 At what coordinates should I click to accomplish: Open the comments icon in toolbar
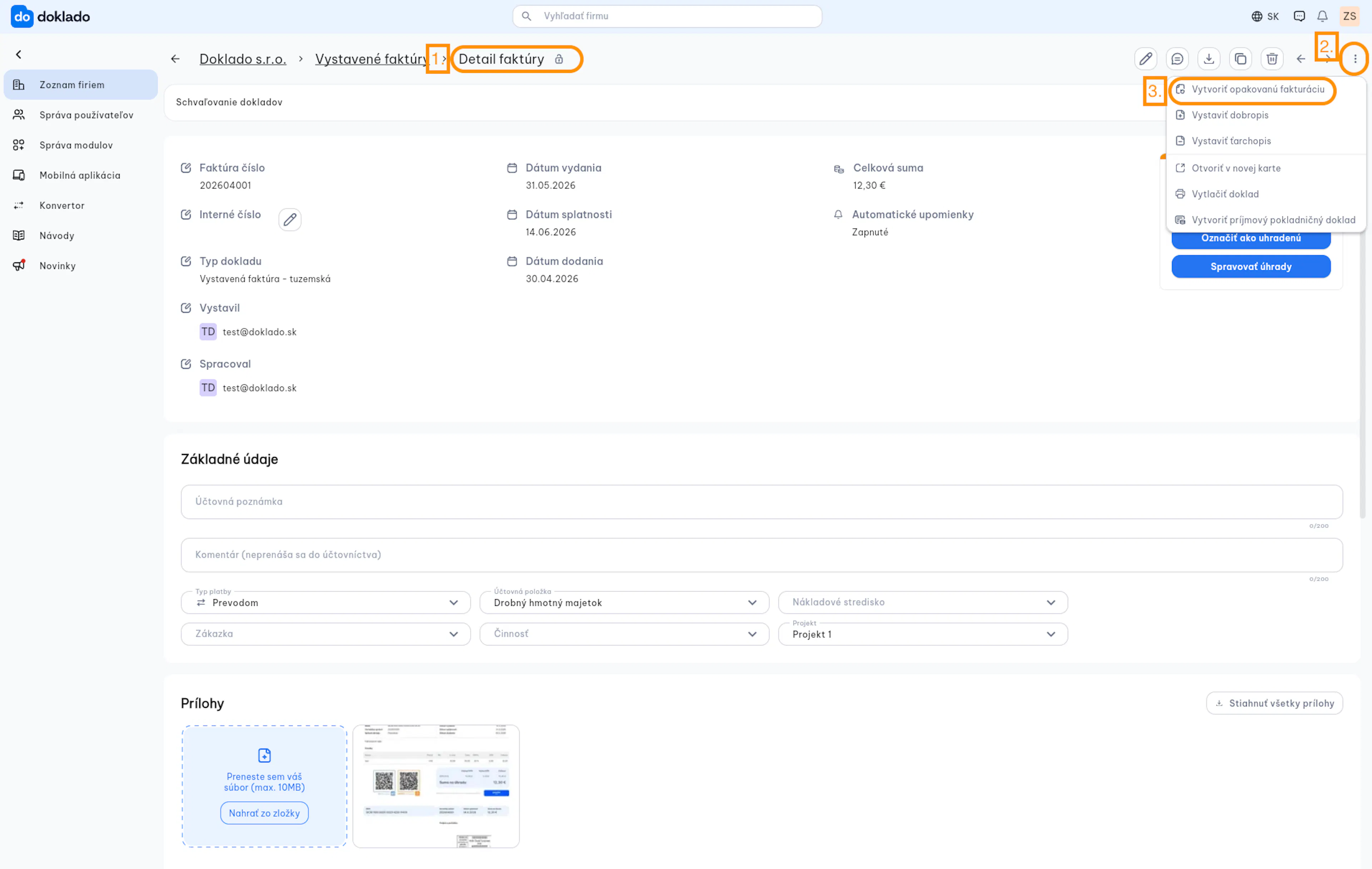click(1177, 59)
